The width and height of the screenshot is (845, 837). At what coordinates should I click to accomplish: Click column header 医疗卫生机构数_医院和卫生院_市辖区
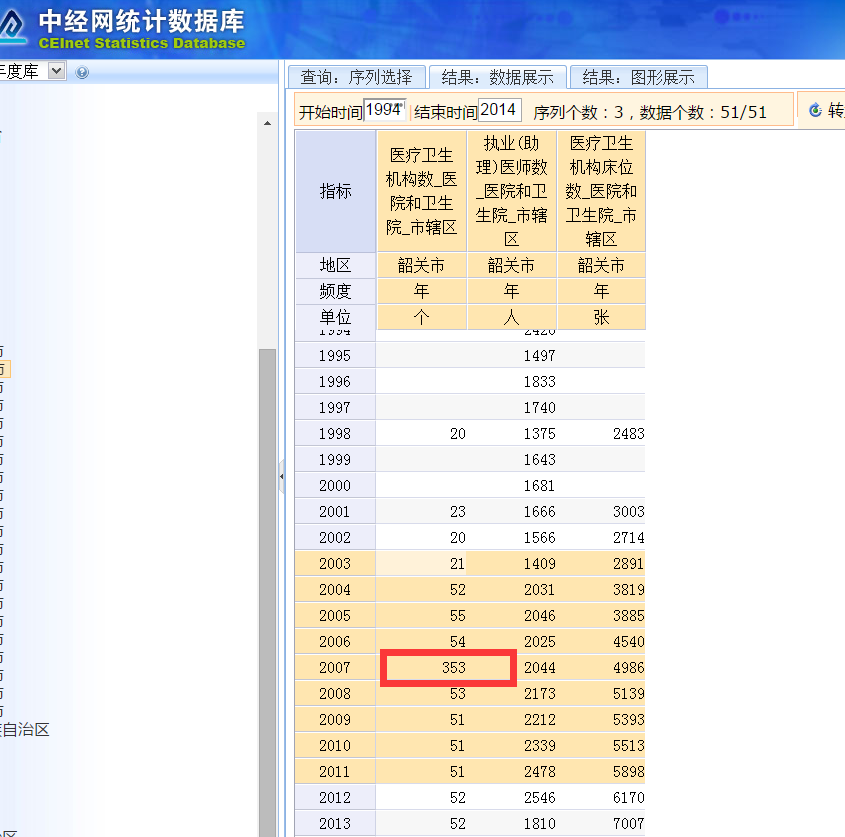(421, 191)
